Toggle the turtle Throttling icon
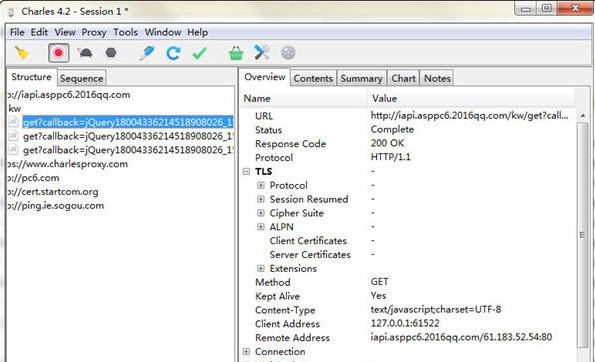595x362 pixels. coord(85,53)
